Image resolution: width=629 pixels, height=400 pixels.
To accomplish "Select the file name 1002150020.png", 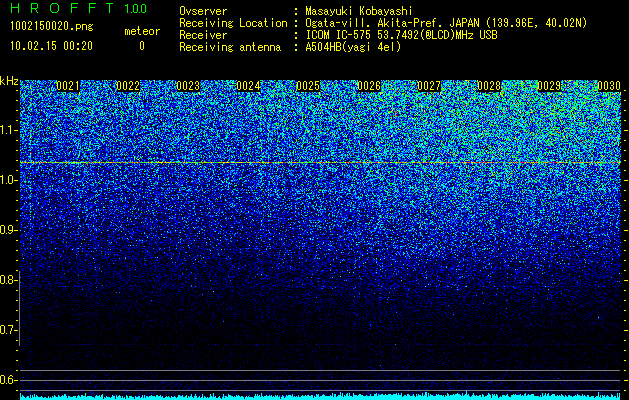I will tap(51, 26).
